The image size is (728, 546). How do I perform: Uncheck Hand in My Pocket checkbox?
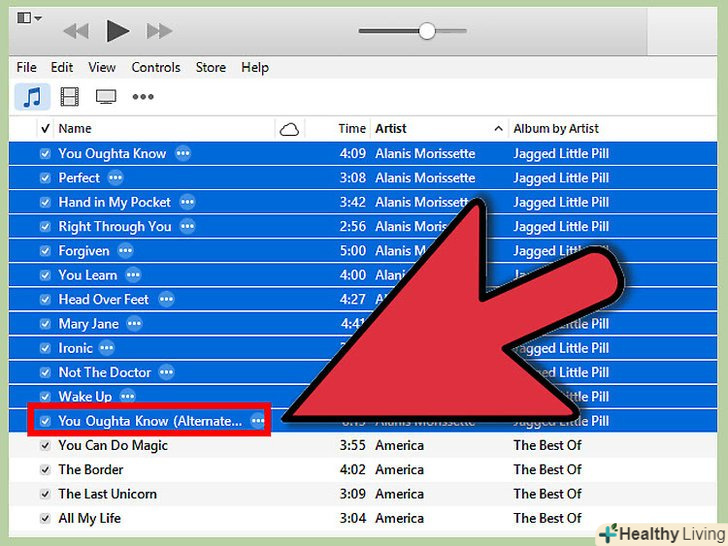[x=45, y=202]
